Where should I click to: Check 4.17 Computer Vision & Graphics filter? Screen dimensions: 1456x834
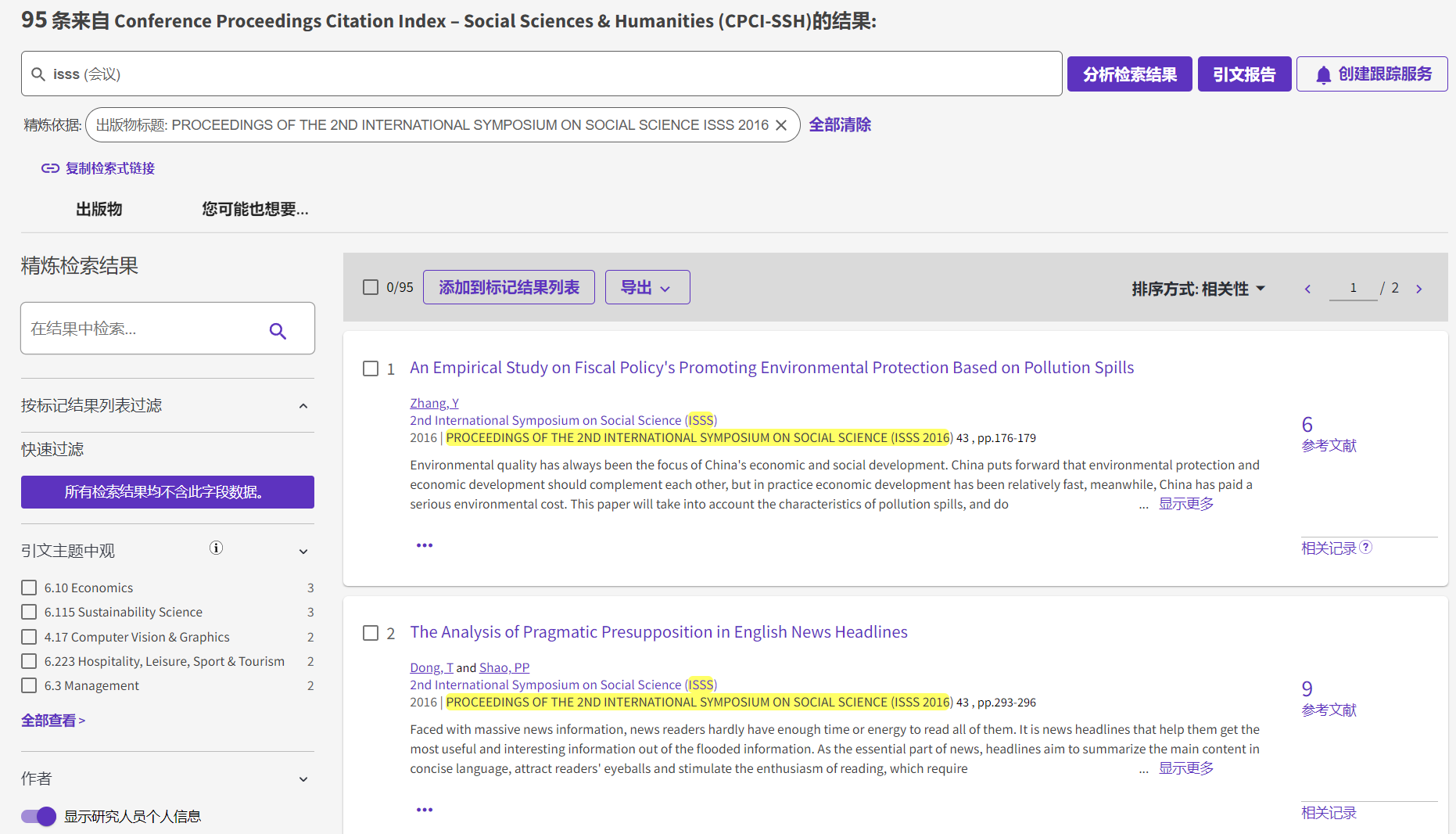click(29, 637)
